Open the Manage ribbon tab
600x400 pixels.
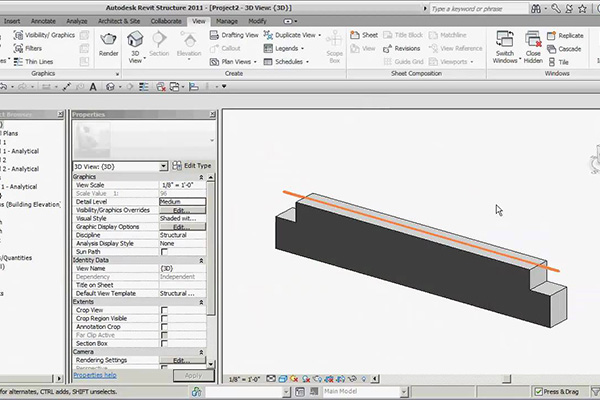(x=227, y=21)
